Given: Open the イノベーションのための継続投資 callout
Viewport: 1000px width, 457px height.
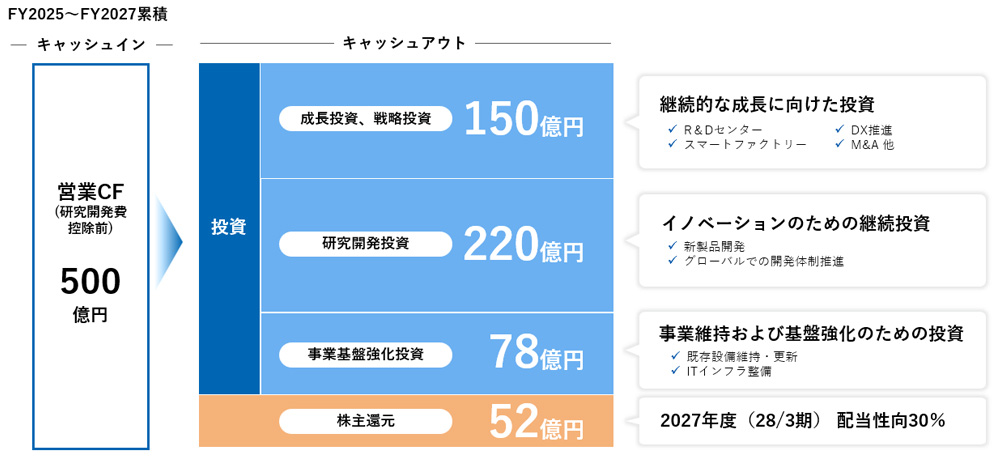Looking at the screenshot, I should (812, 240).
